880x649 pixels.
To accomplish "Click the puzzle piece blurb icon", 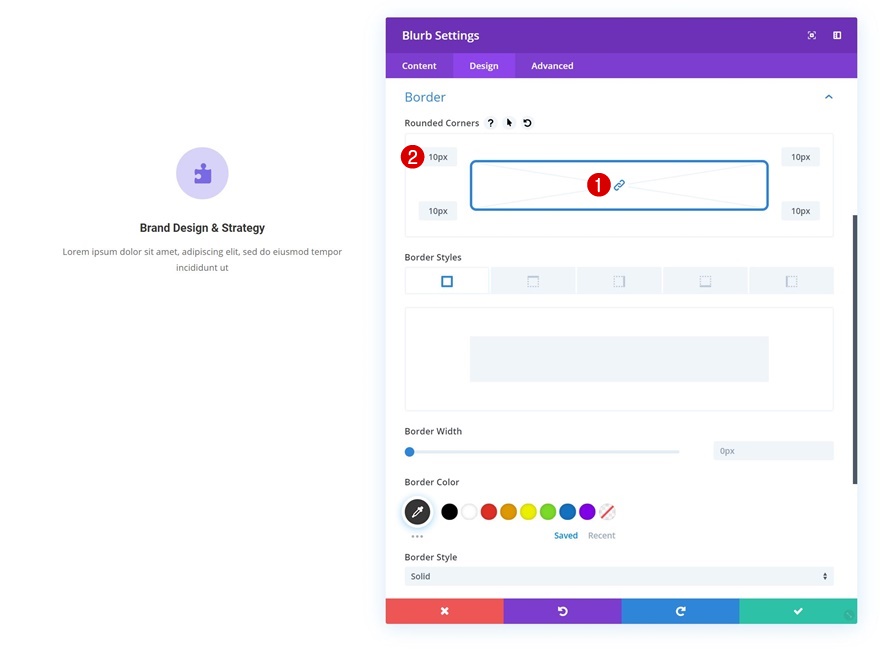I will [202, 173].
